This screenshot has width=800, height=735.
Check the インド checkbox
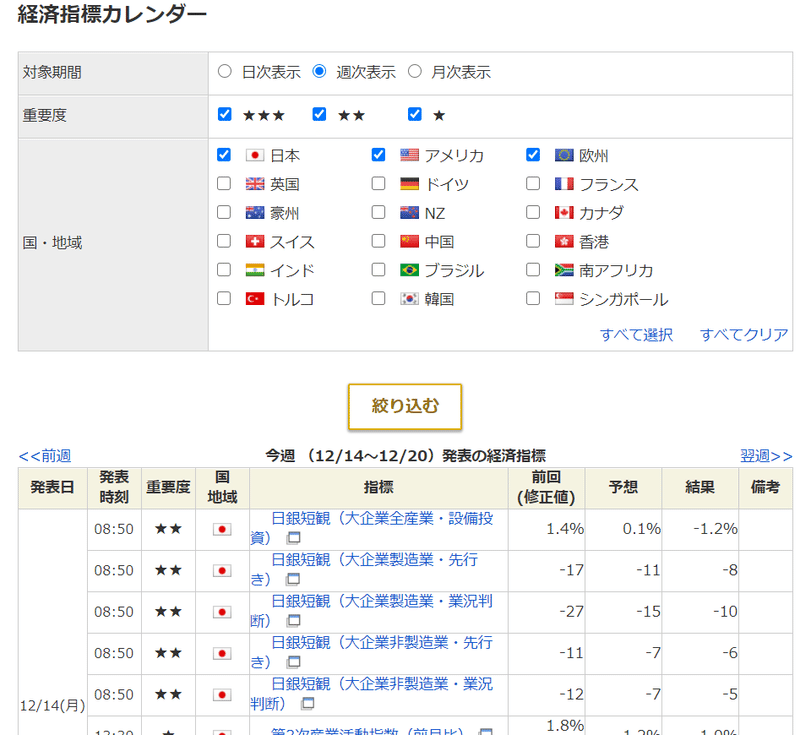coord(224,269)
